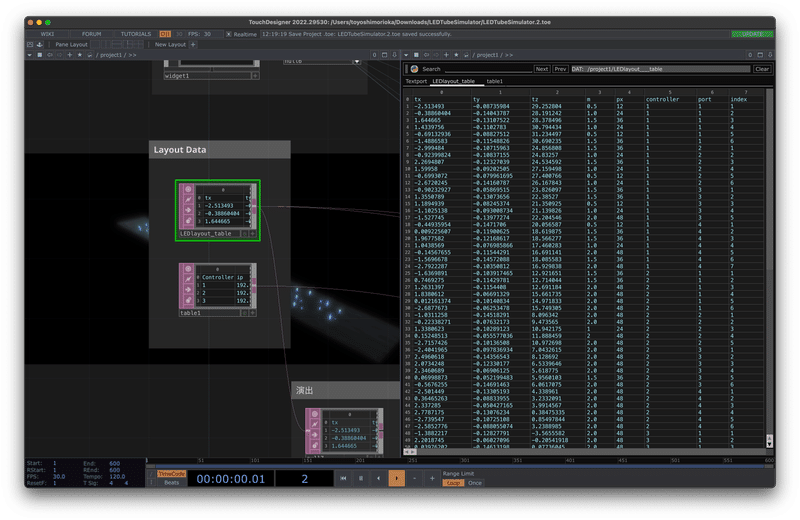The height and width of the screenshot is (520, 800).
Task: Click the network editor pane's home icon
Action: pyautogui.click(x=40, y=55)
